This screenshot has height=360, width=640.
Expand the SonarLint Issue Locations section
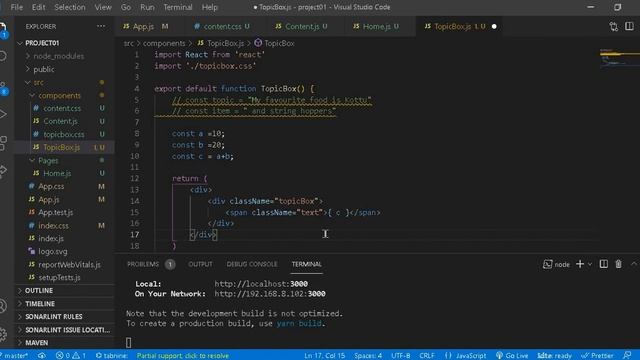[64, 330]
